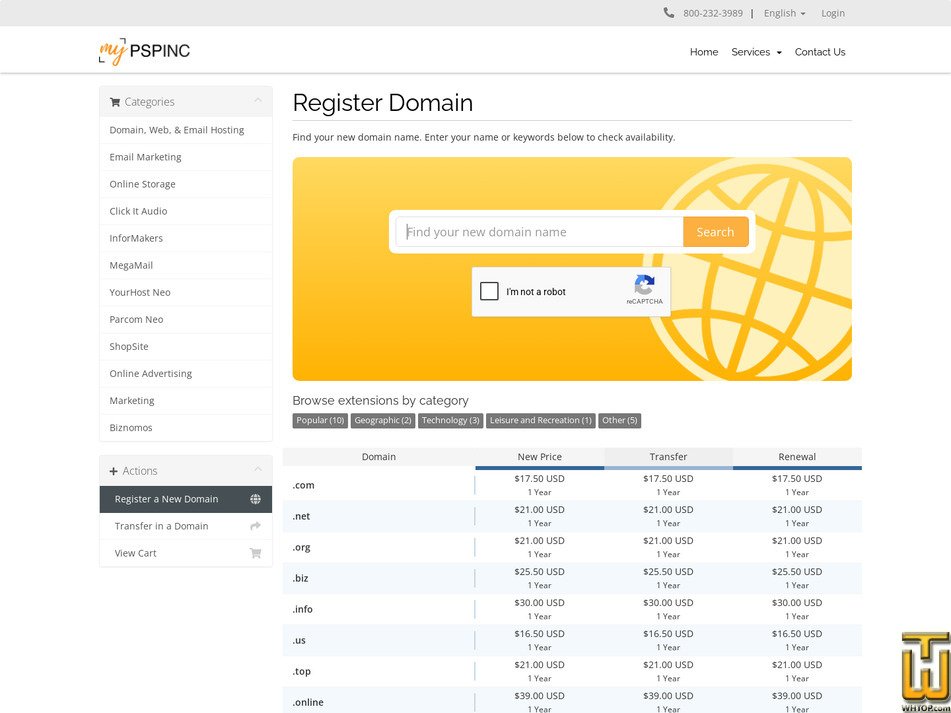
Task: Click the arrow icon beside Transfer in a Domain
Action: tap(255, 526)
